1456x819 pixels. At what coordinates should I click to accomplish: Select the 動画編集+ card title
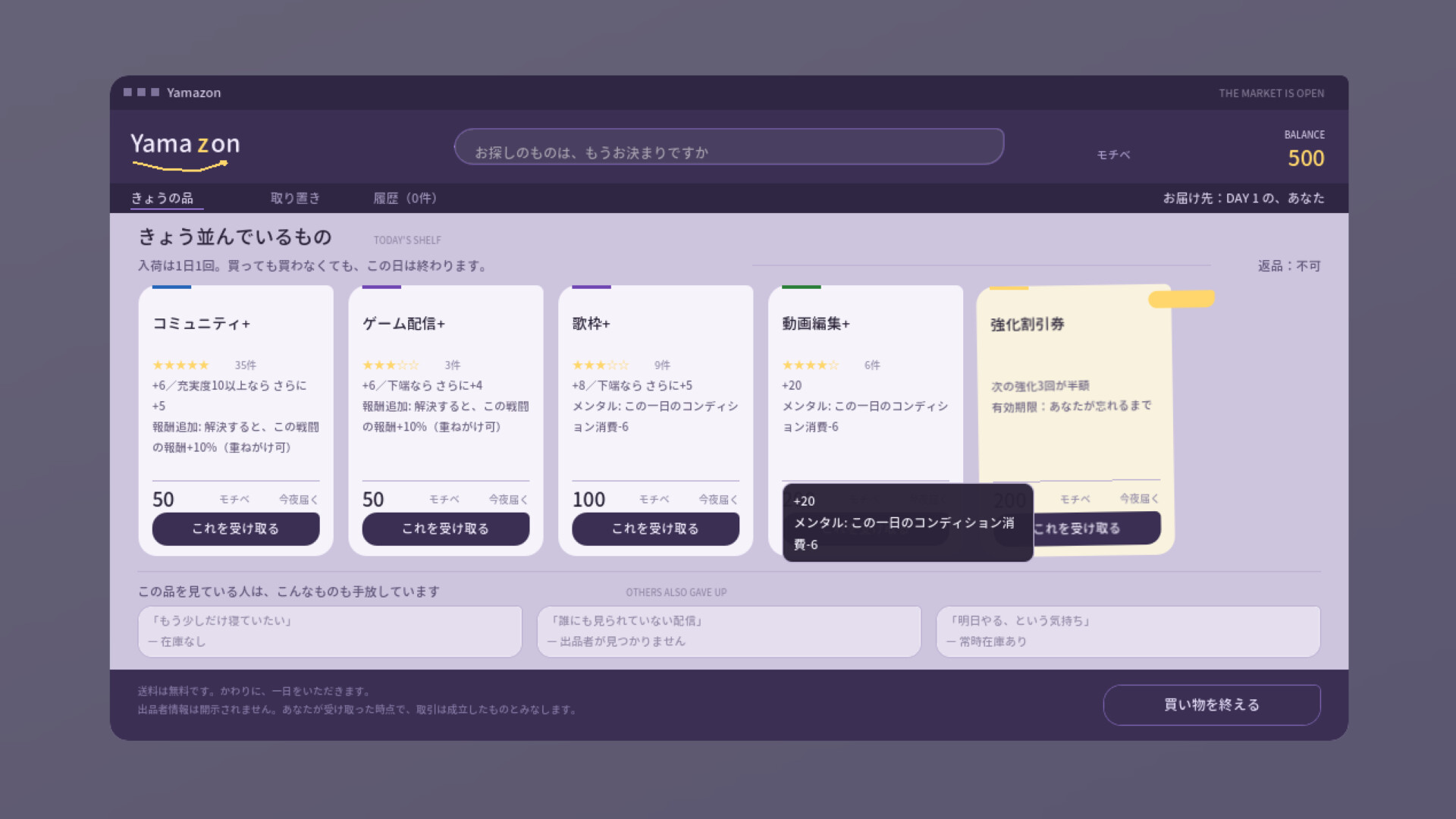click(816, 324)
